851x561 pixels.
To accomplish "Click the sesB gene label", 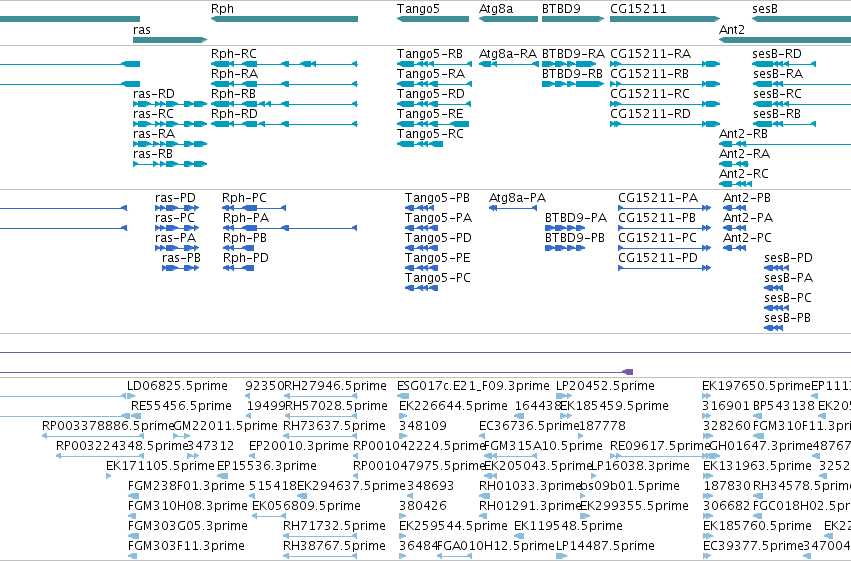I will (x=765, y=9).
